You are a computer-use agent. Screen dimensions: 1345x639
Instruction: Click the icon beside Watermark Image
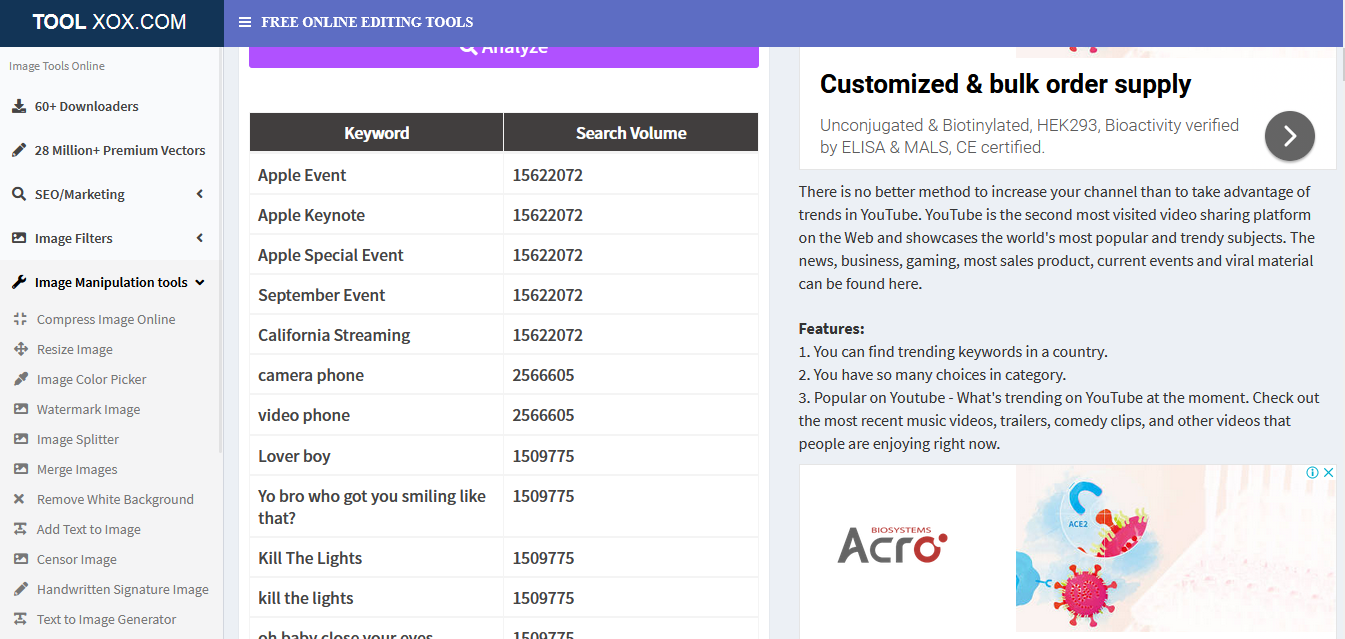20,409
